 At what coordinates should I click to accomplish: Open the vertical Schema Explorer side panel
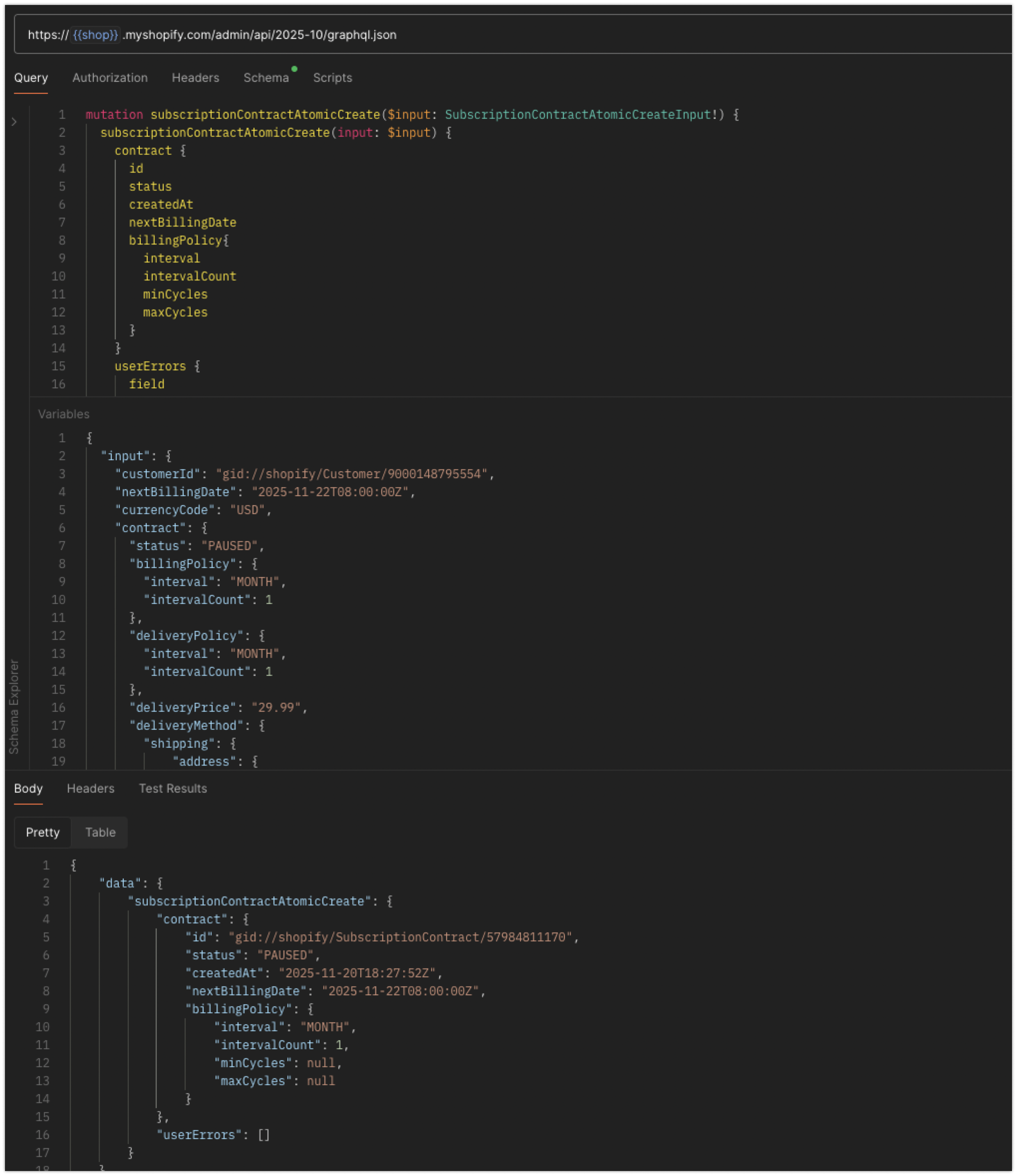[x=14, y=706]
